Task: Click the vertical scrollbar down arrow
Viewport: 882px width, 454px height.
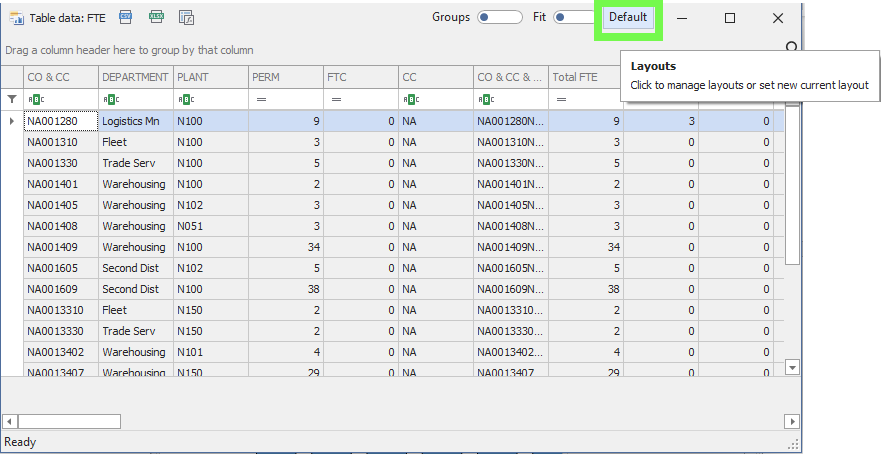Action: click(792, 368)
